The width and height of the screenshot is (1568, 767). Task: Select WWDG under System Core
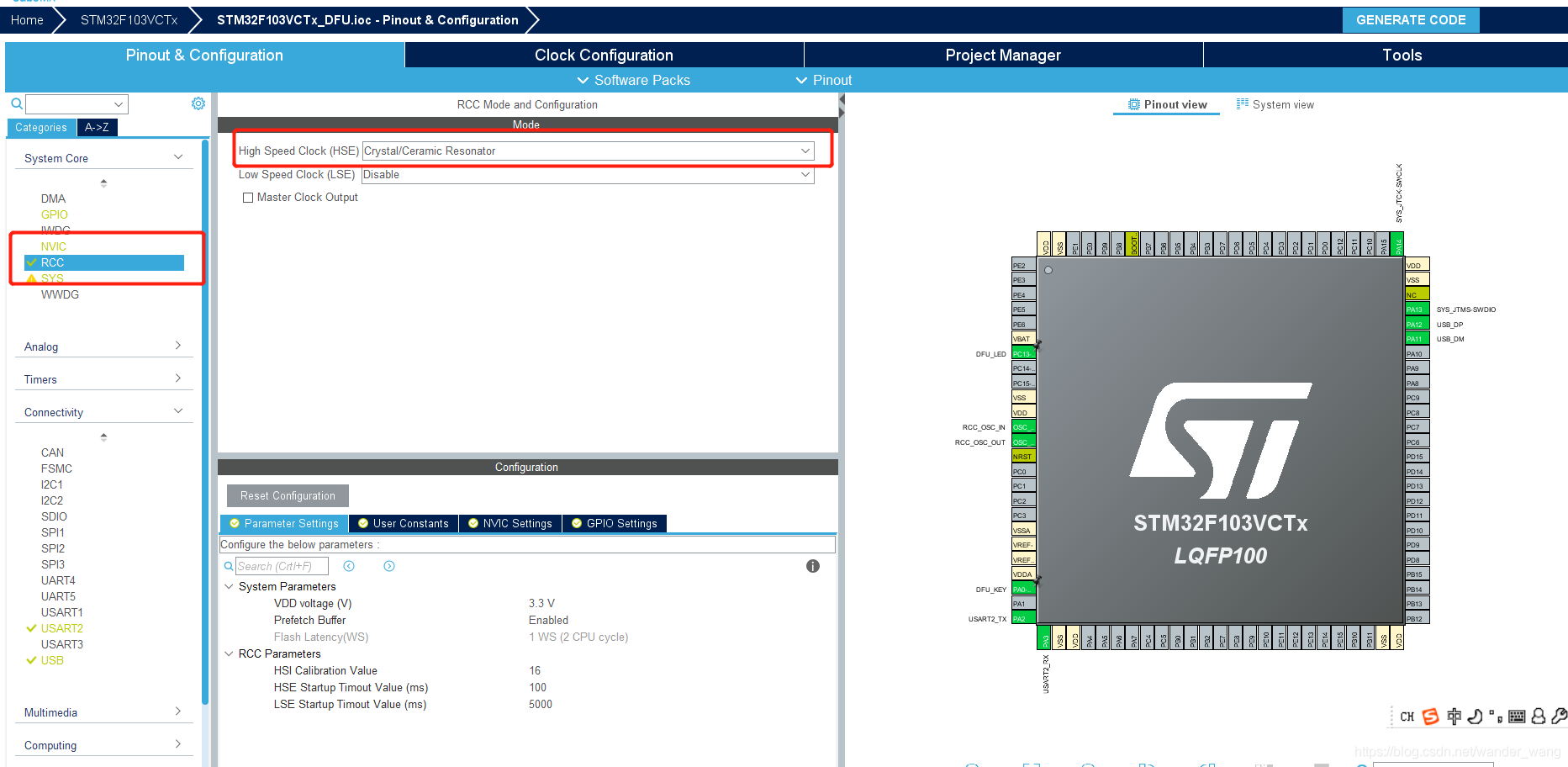tap(60, 294)
